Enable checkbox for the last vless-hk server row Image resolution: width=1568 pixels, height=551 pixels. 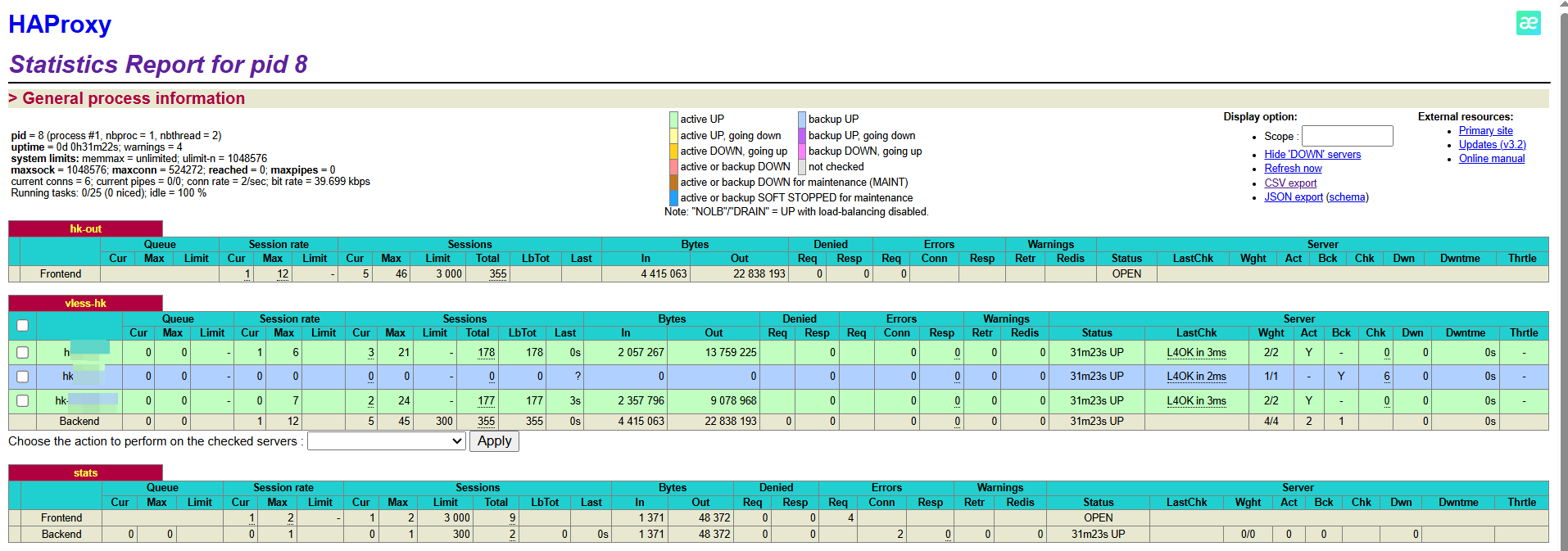[23, 401]
